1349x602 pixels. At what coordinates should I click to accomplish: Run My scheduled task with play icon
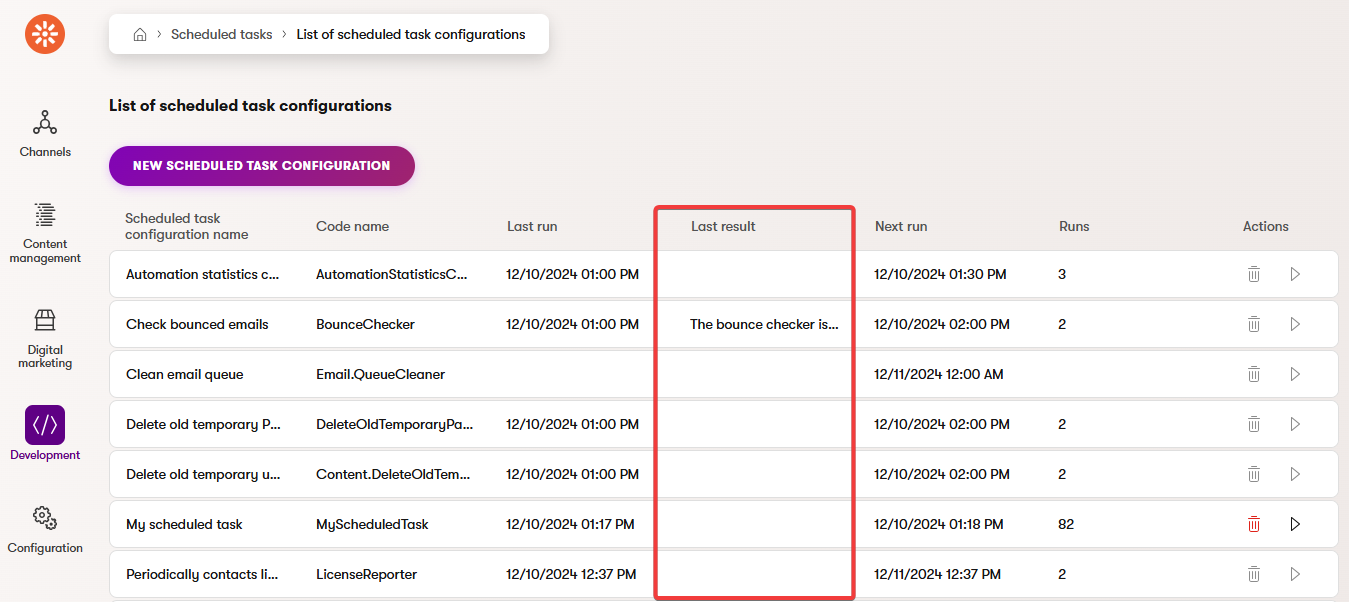point(1295,524)
